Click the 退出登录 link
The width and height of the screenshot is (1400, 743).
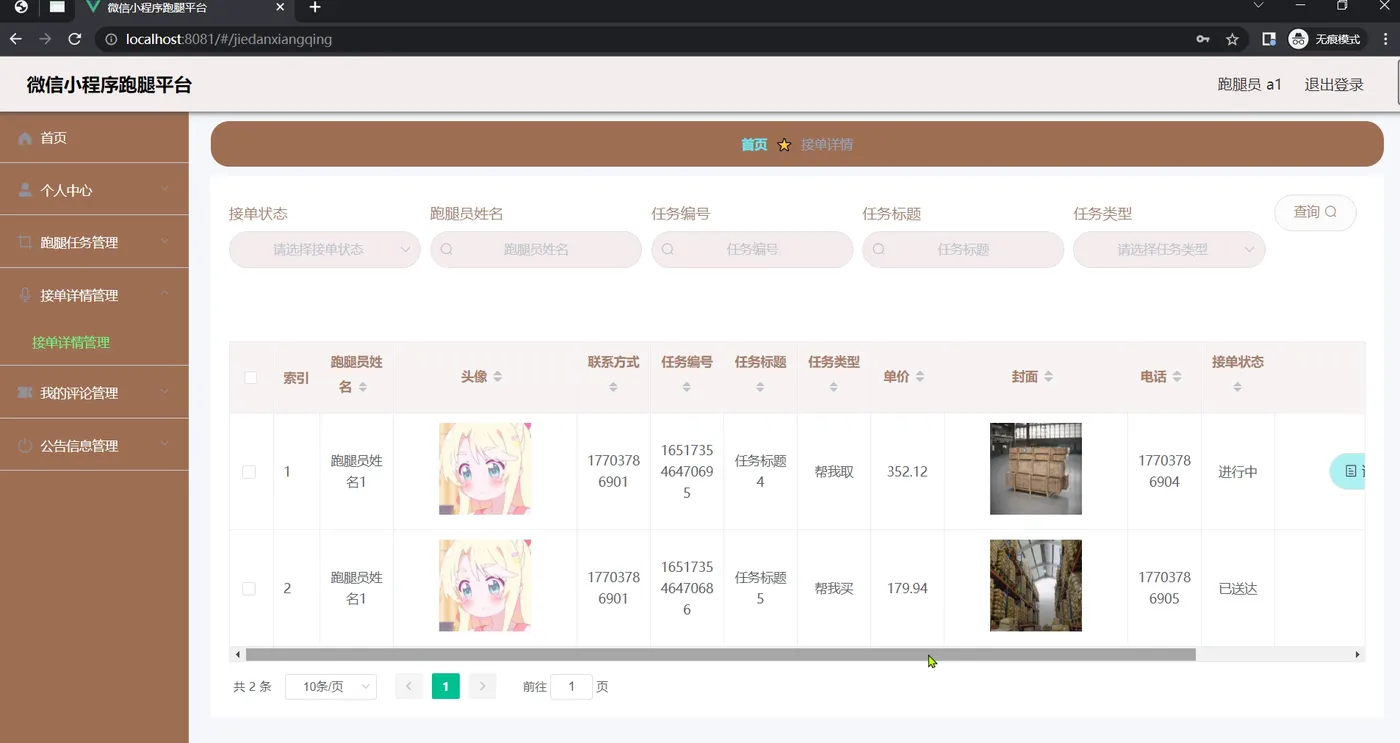point(1334,85)
